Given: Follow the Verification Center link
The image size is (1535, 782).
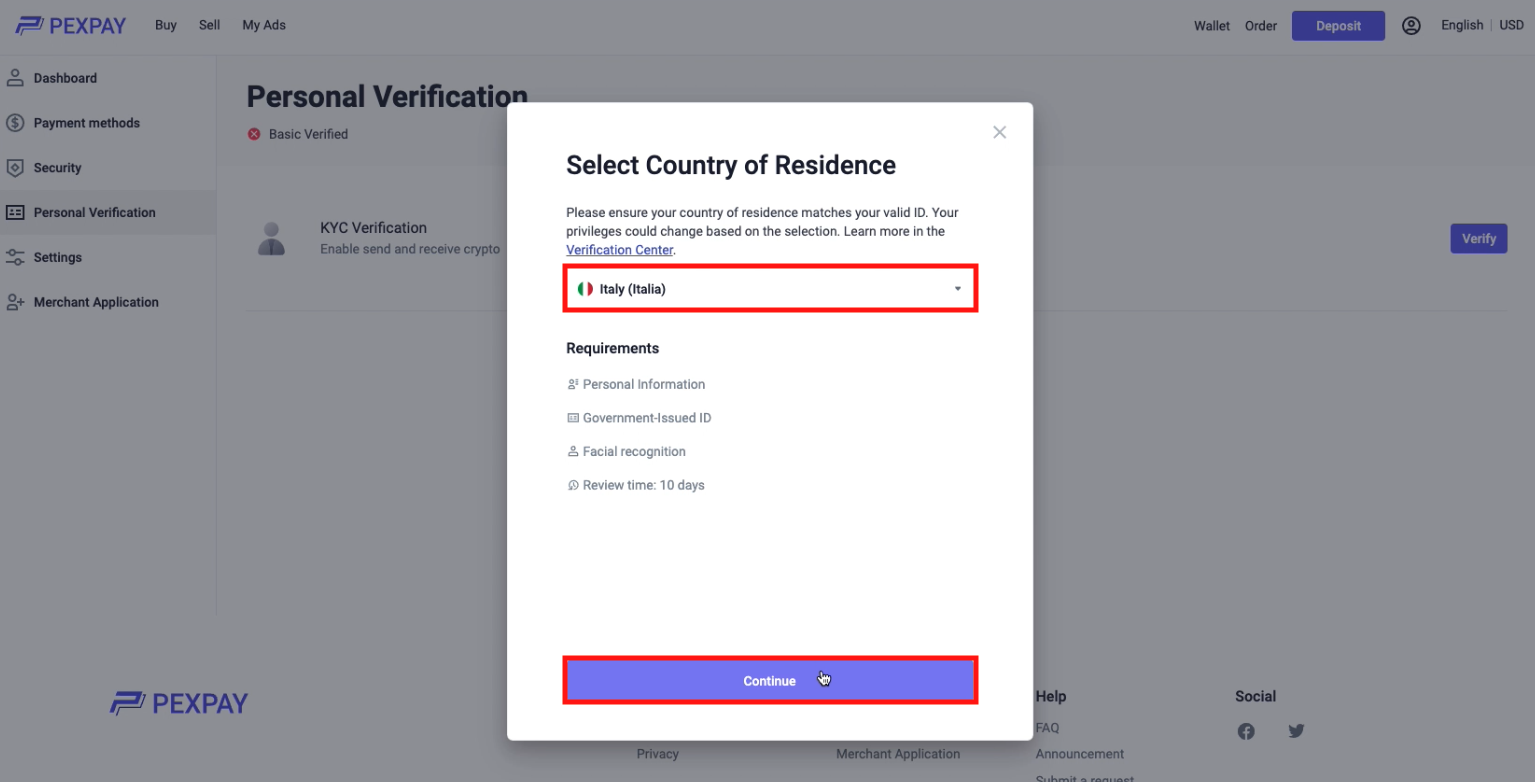Looking at the screenshot, I should (620, 250).
